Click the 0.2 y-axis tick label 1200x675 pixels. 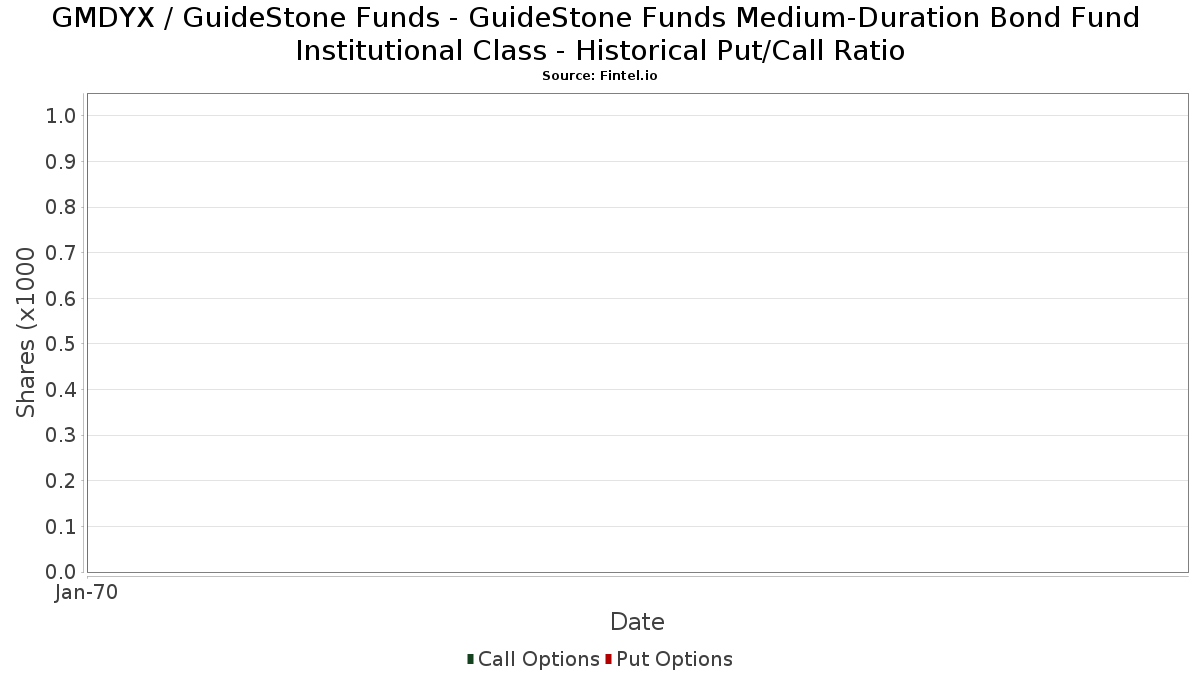61,481
